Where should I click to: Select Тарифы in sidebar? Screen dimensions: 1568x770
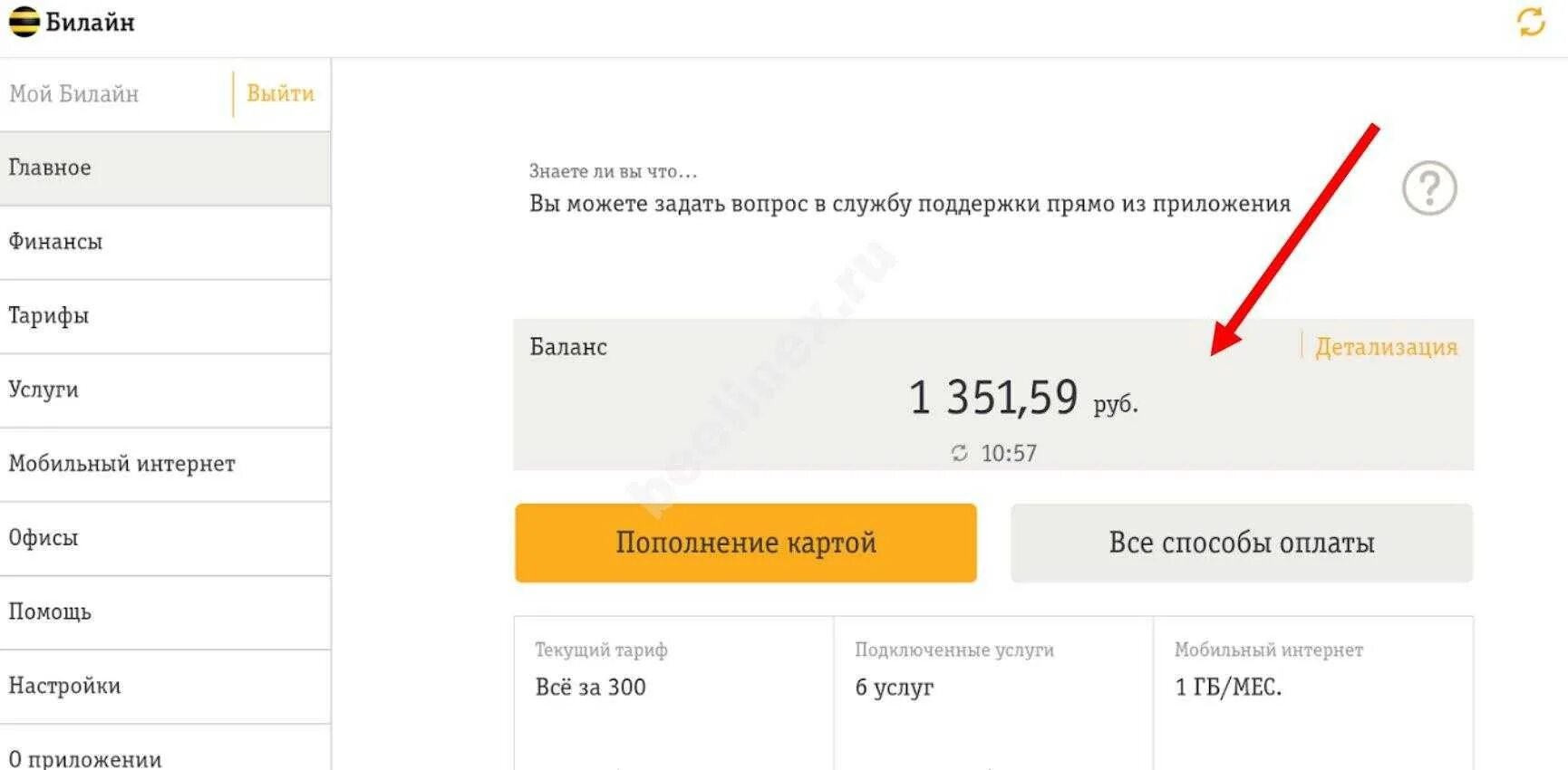pyautogui.click(x=165, y=317)
